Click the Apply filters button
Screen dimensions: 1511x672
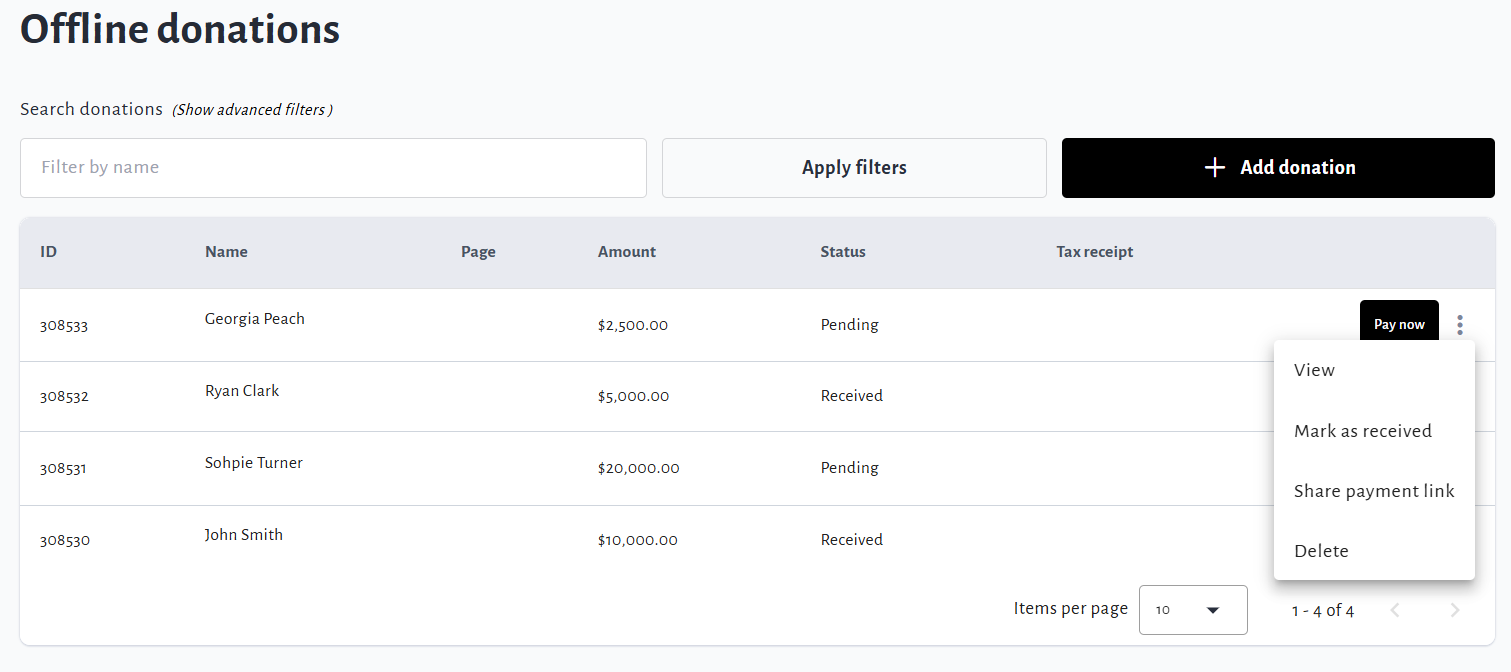pos(854,168)
